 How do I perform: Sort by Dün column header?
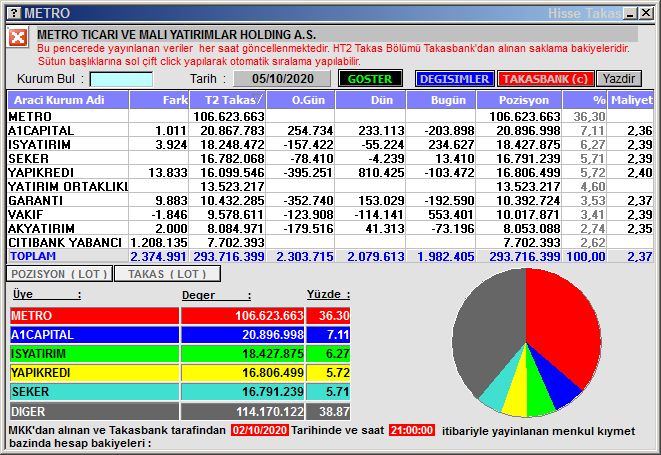(x=371, y=100)
